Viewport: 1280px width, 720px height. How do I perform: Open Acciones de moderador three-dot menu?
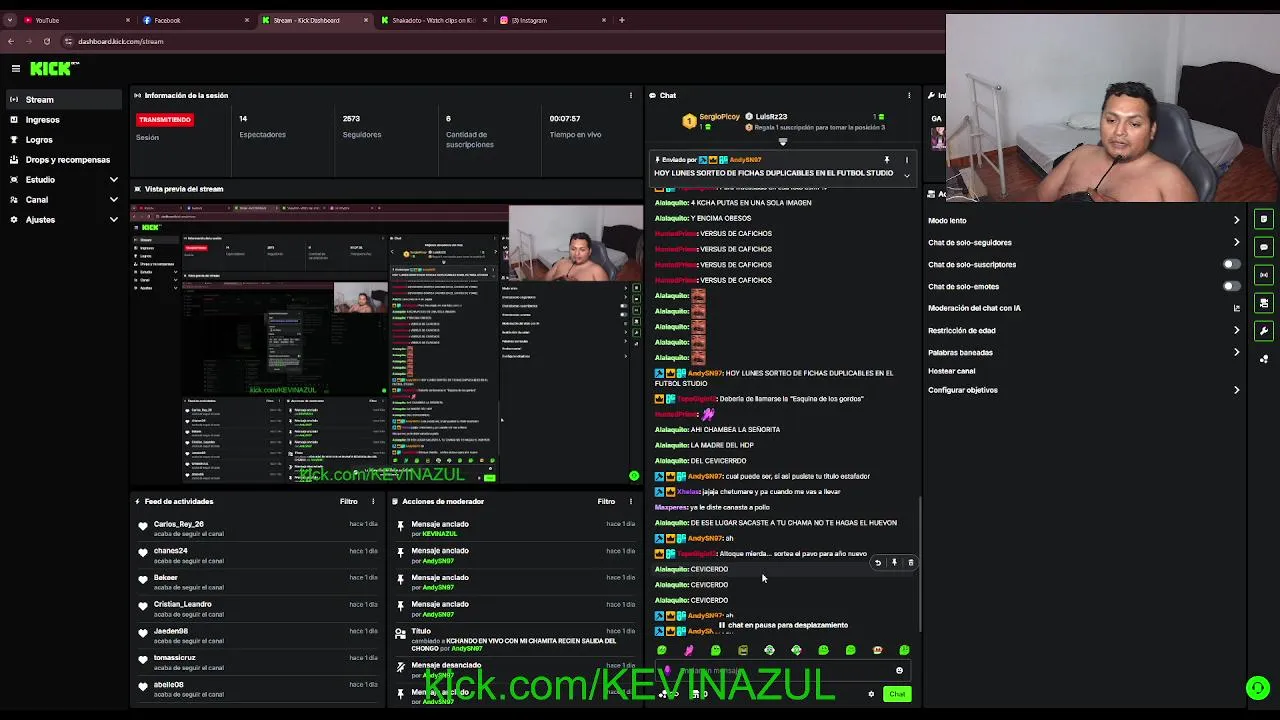pyautogui.click(x=630, y=501)
